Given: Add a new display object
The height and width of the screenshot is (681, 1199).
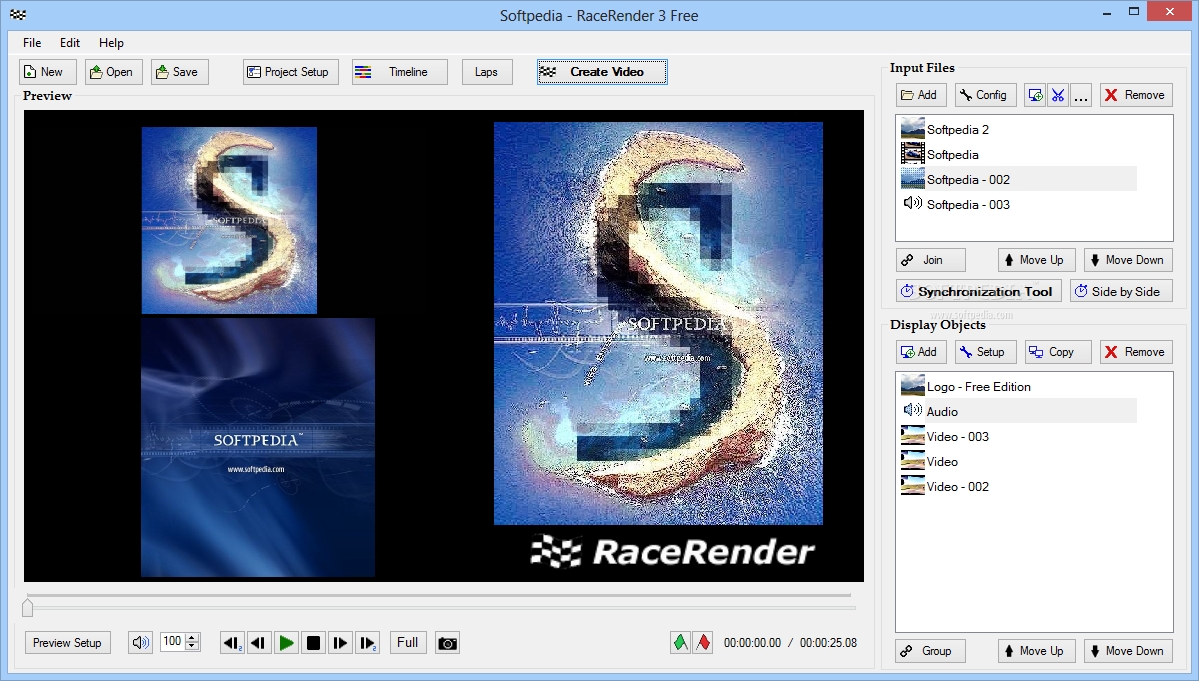Looking at the screenshot, I should (x=921, y=352).
